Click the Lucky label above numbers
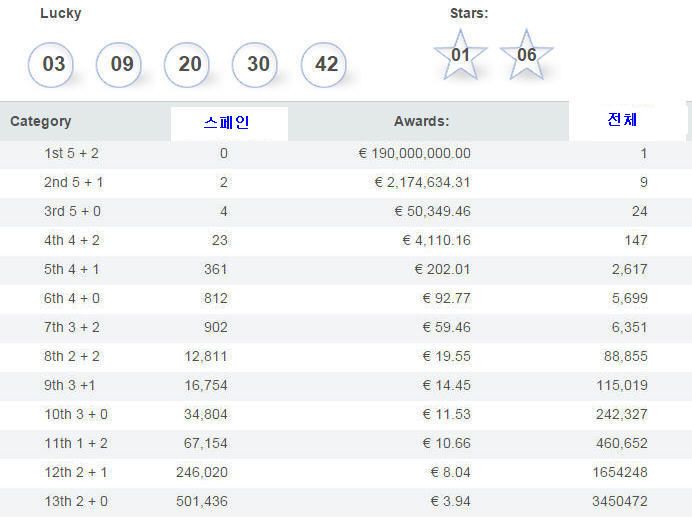The width and height of the screenshot is (692, 520). point(60,13)
